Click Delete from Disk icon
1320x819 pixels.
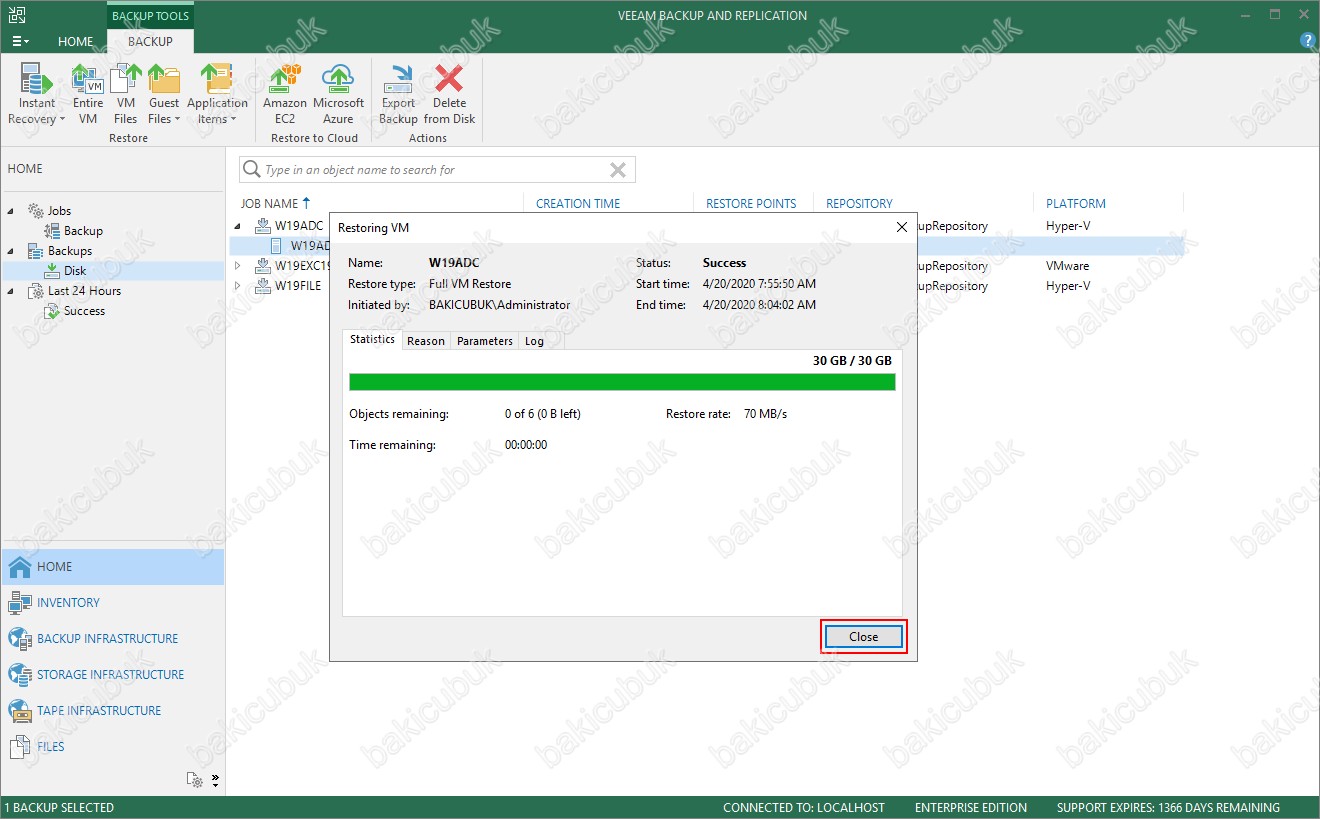(449, 95)
